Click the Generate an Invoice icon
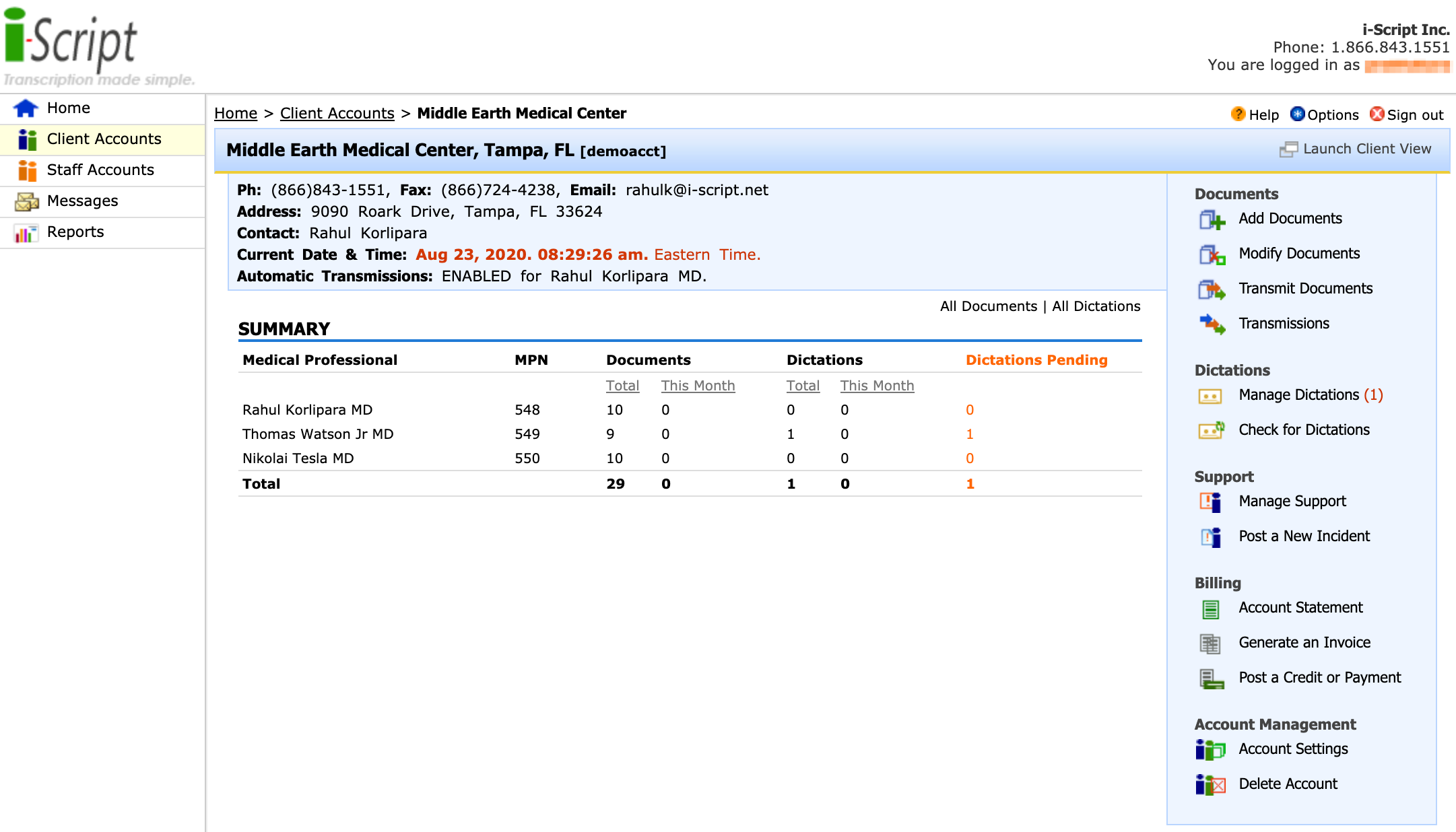 pos(1210,644)
